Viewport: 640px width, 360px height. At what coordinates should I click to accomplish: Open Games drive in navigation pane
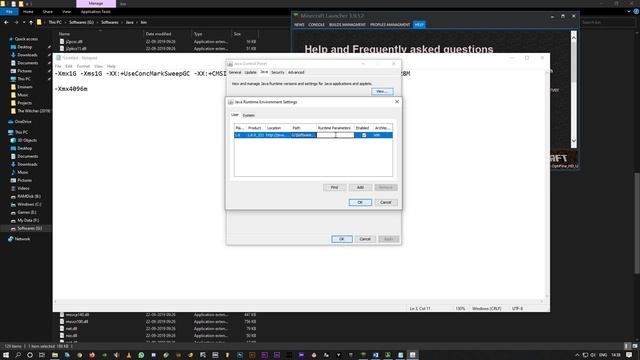[27, 212]
